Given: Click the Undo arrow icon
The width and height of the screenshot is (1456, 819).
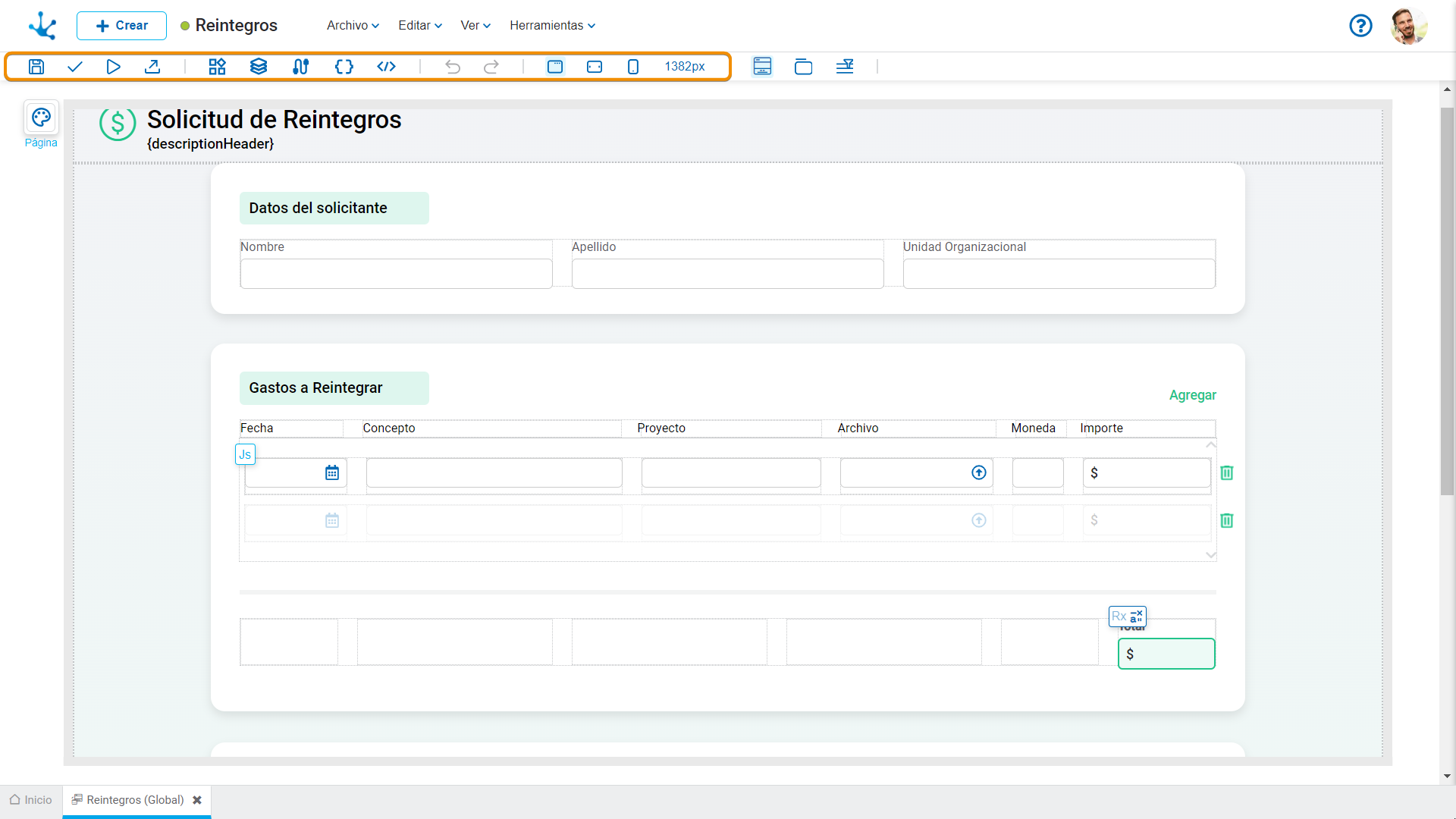Looking at the screenshot, I should click(453, 67).
